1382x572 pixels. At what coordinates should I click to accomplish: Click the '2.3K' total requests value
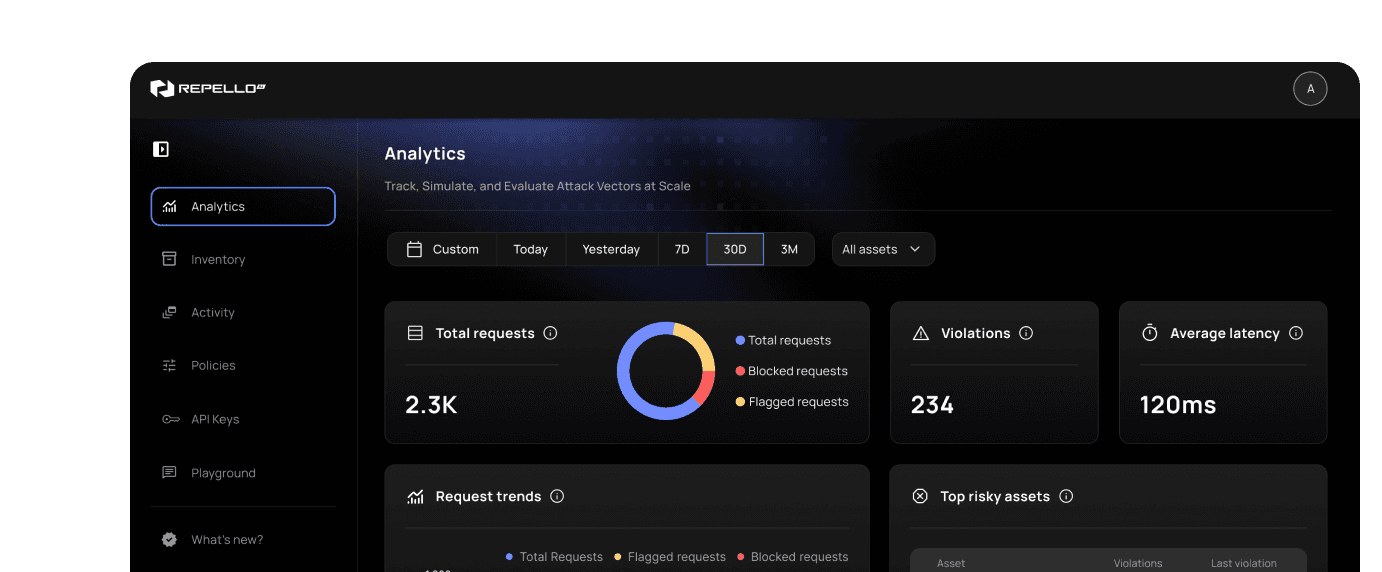[x=431, y=405]
